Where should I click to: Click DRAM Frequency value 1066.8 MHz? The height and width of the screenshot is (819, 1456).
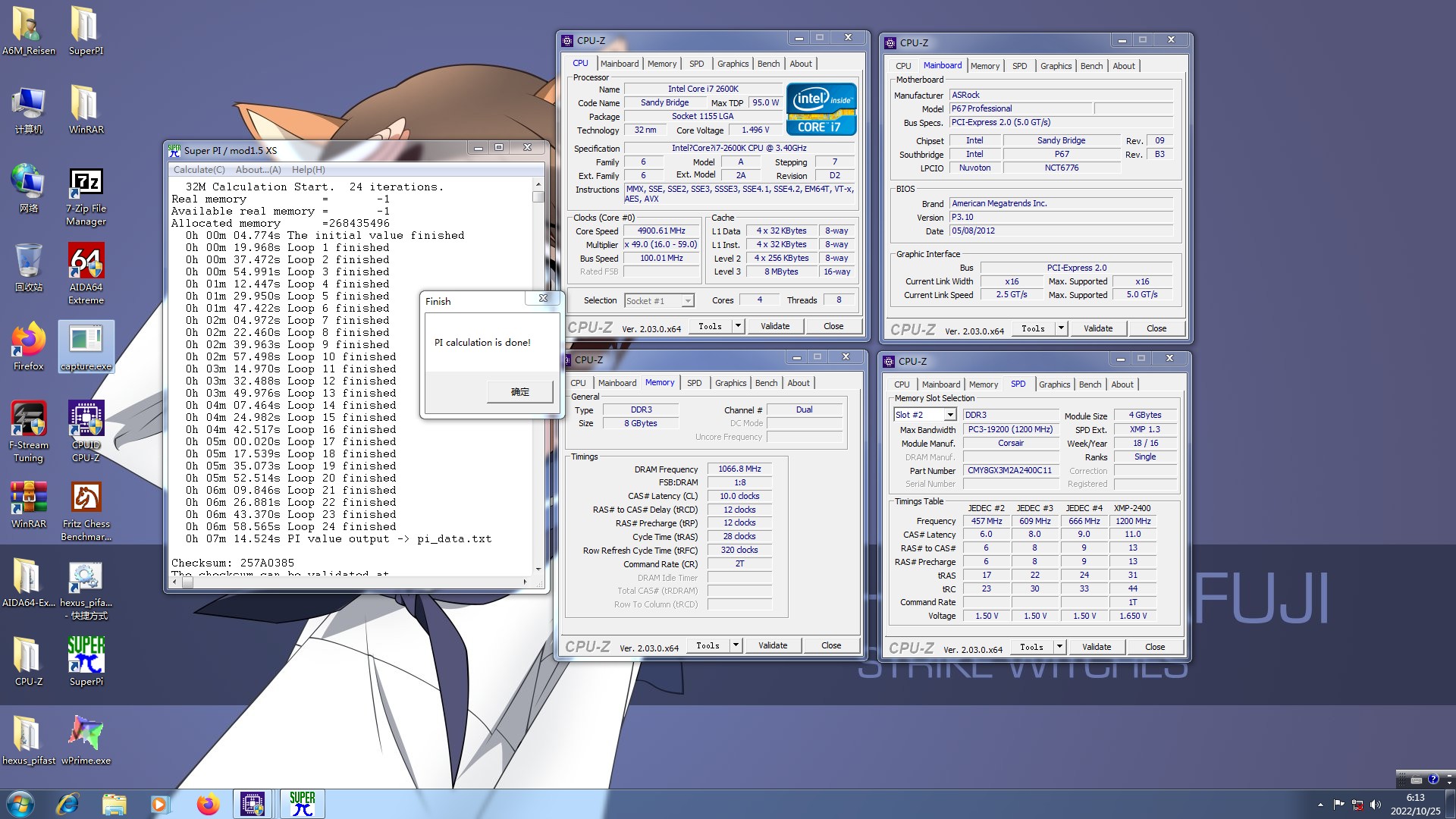pyautogui.click(x=739, y=469)
